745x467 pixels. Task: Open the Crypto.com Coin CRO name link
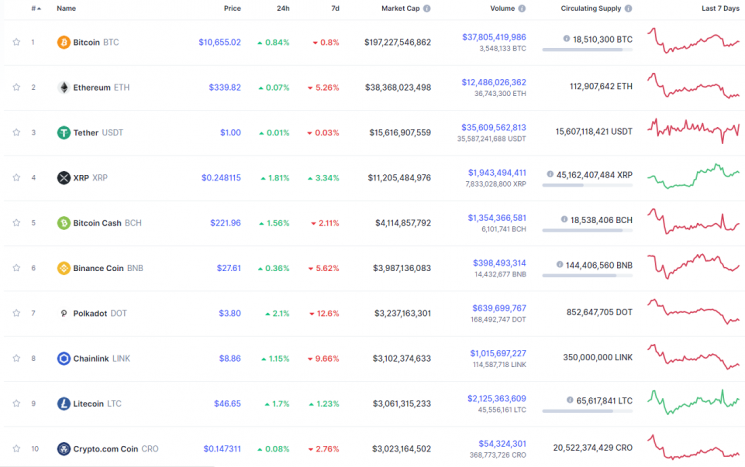point(116,448)
